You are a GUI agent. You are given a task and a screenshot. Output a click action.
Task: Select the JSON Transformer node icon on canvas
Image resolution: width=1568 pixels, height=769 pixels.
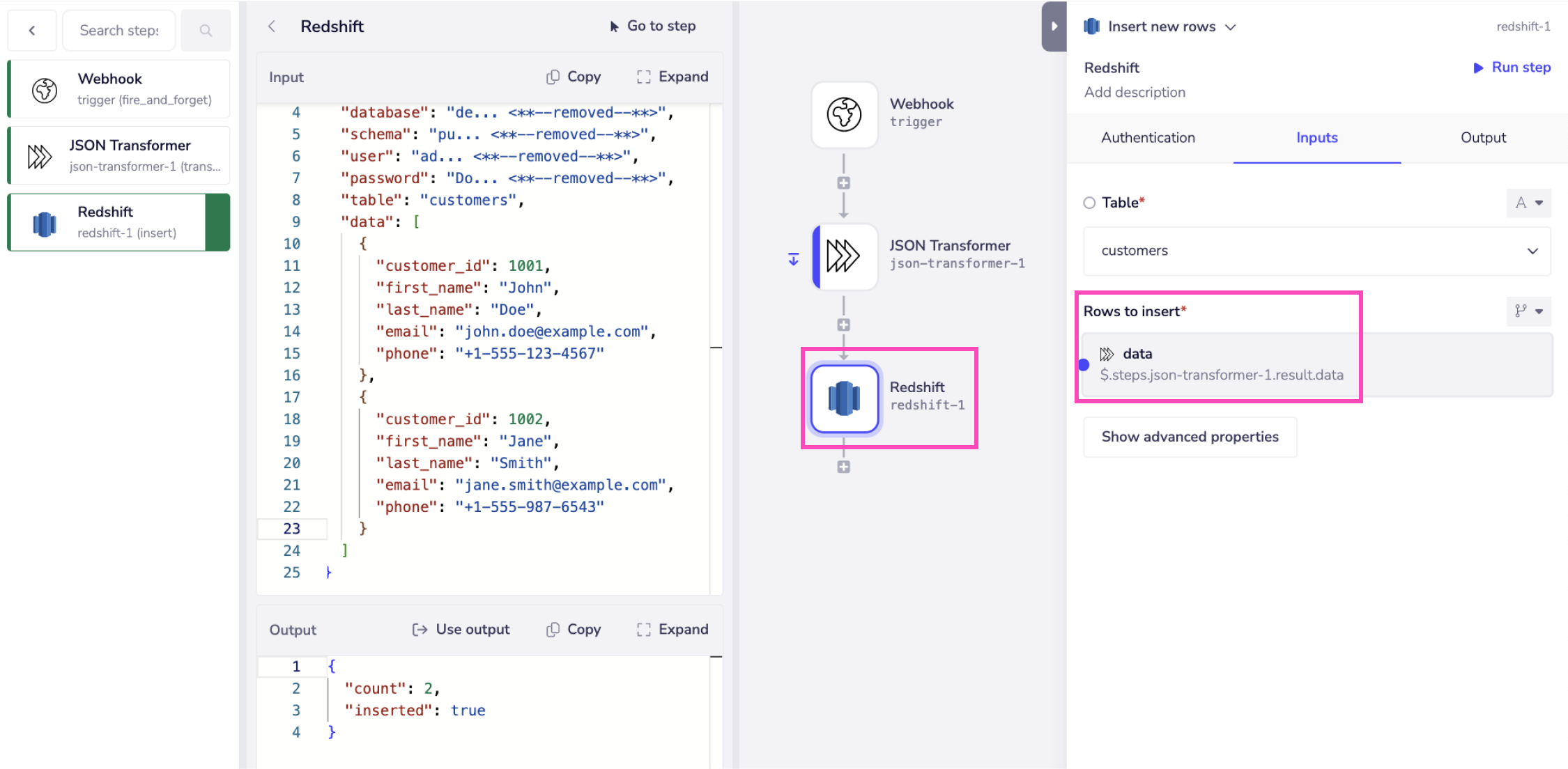844,256
